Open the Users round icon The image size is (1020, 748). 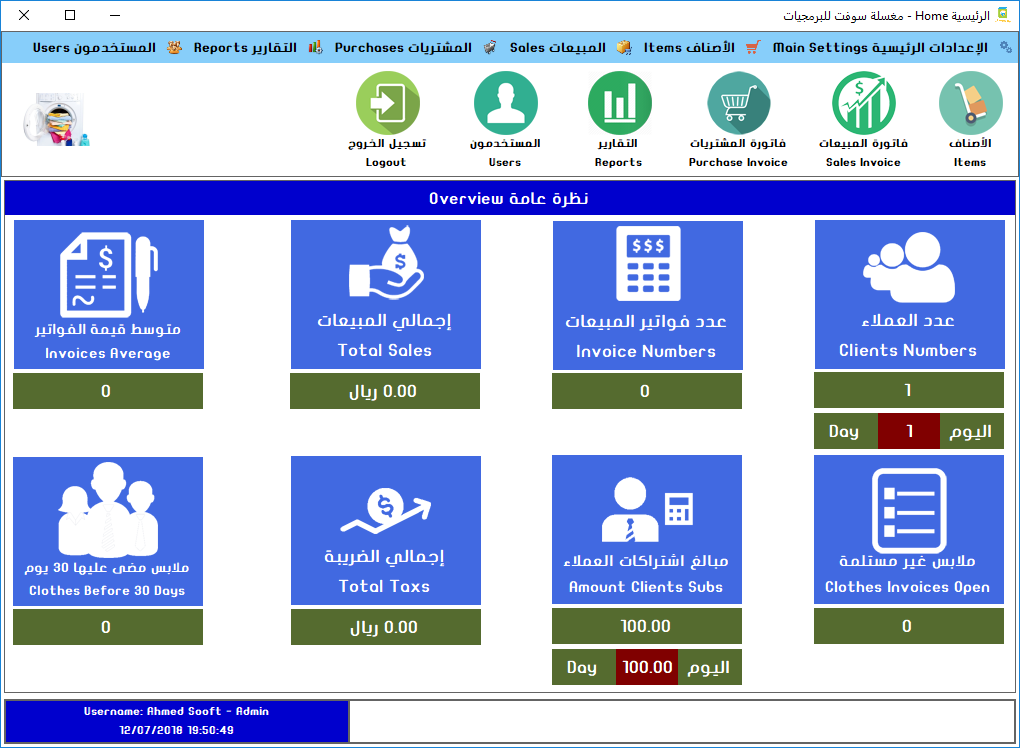505,105
